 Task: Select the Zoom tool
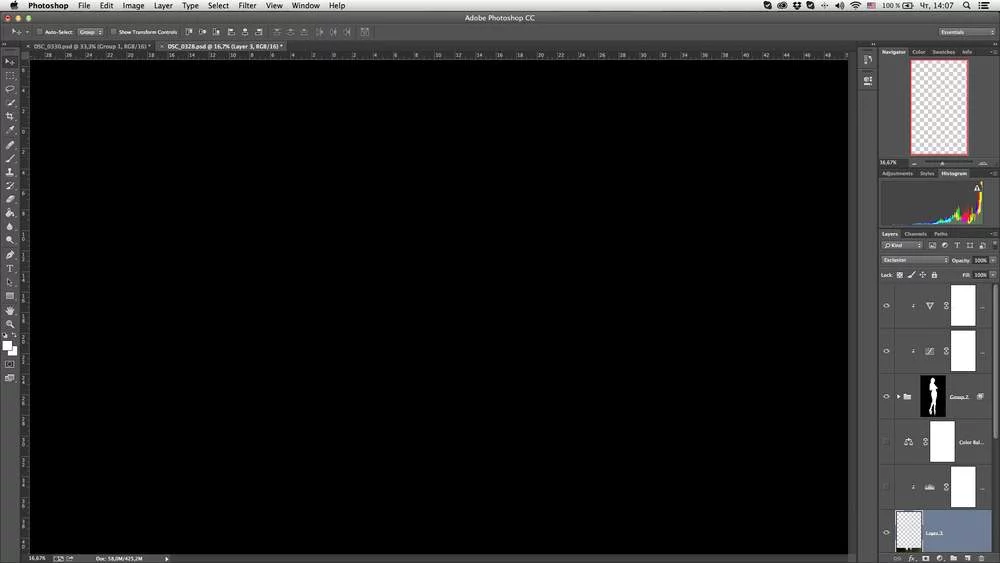10,324
